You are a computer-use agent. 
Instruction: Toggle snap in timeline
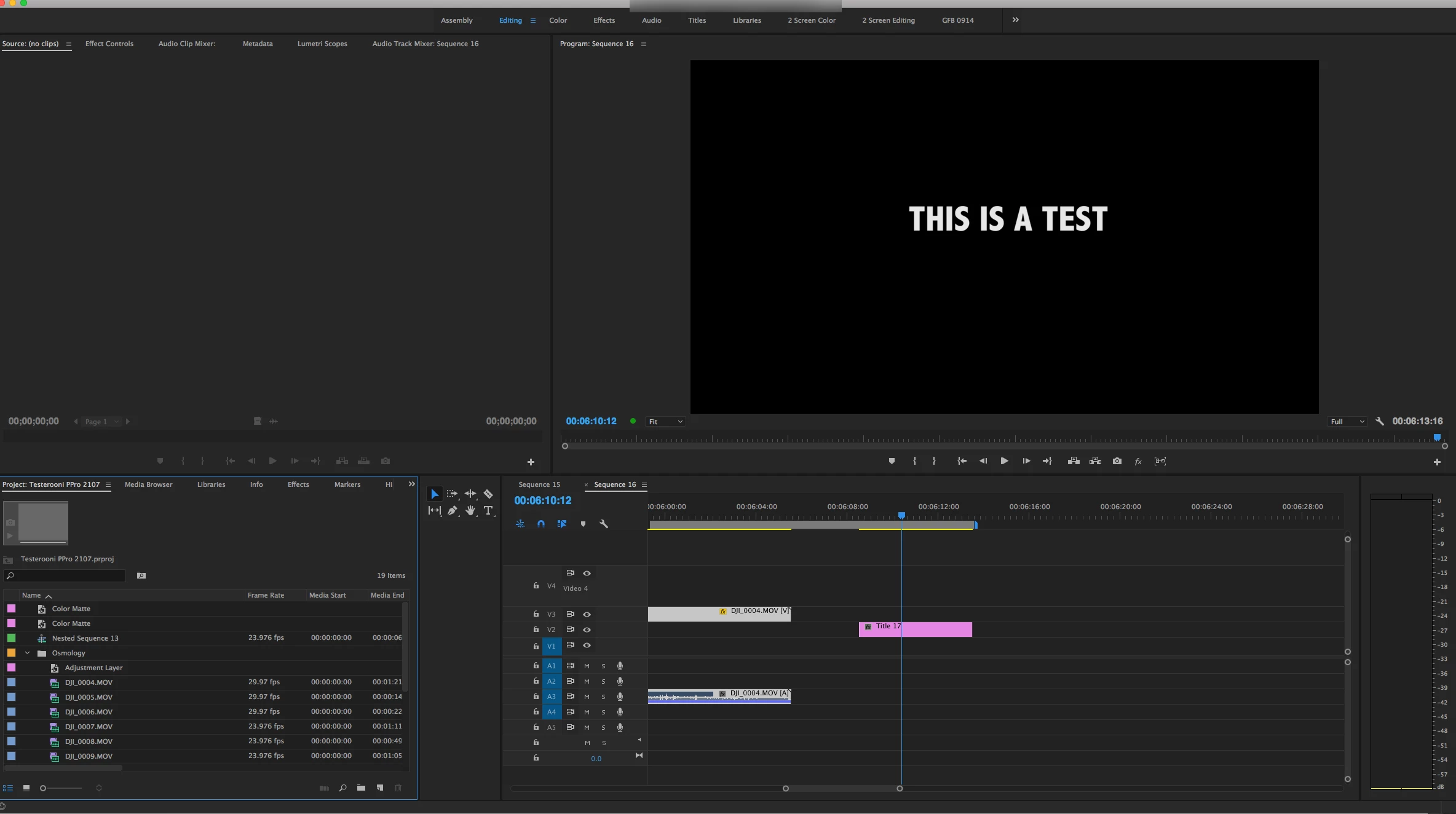point(541,524)
